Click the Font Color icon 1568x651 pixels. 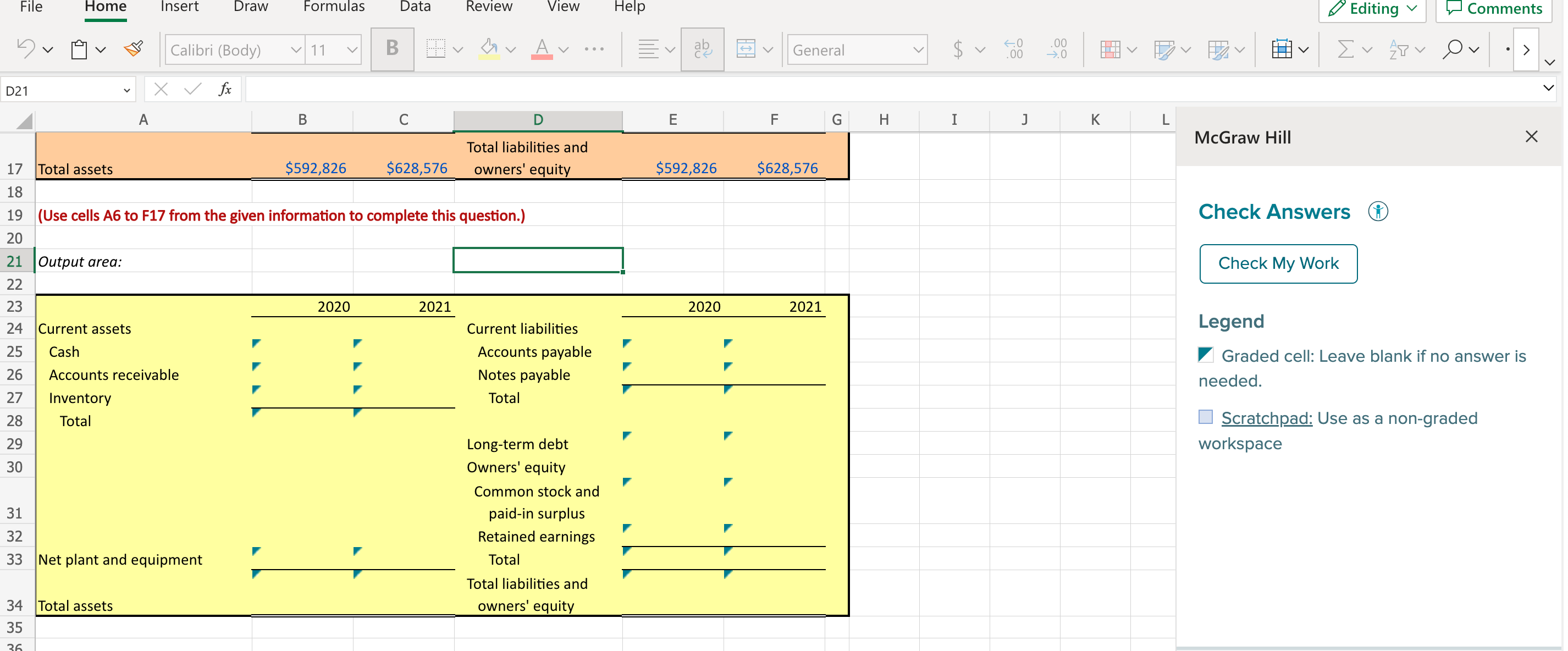coord(541,49)
